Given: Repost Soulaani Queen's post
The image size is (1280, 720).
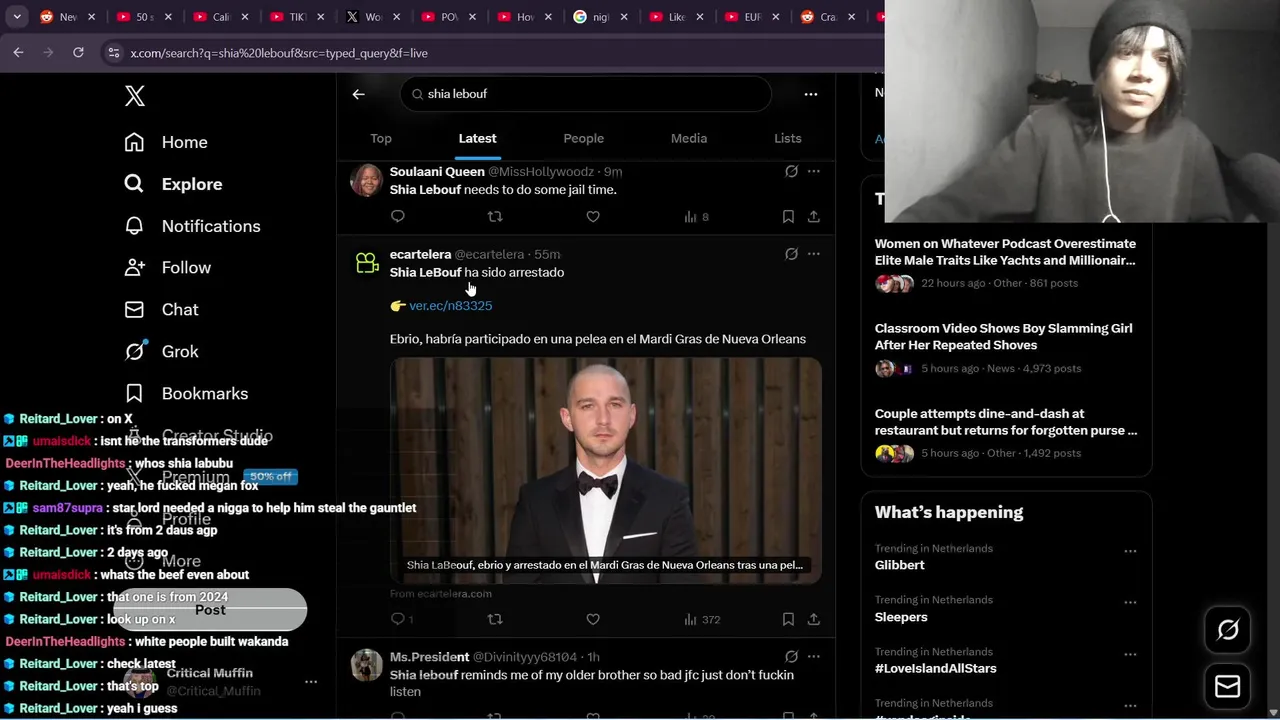Looking at the screenshot, I should point(495,216).
